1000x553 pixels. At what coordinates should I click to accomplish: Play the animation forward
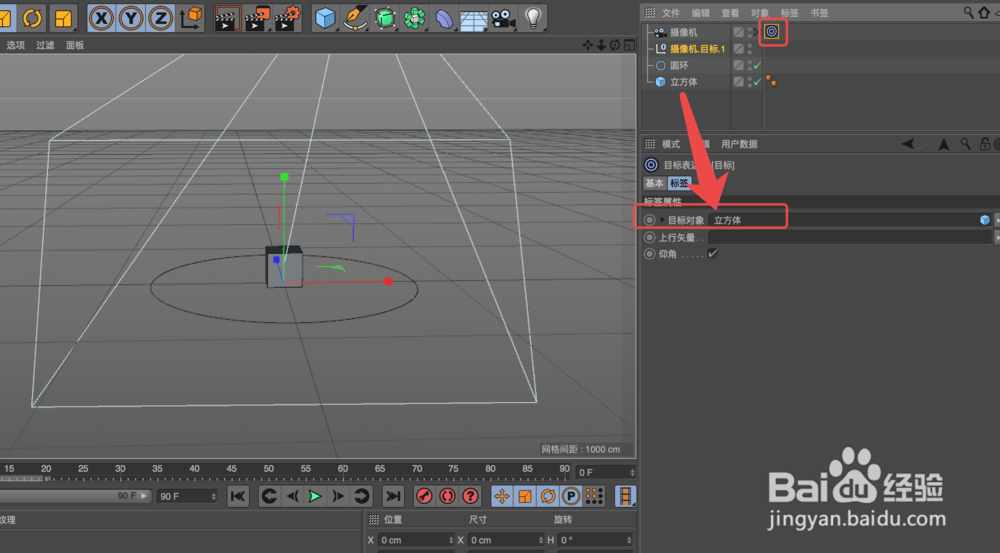pos(315,496)
